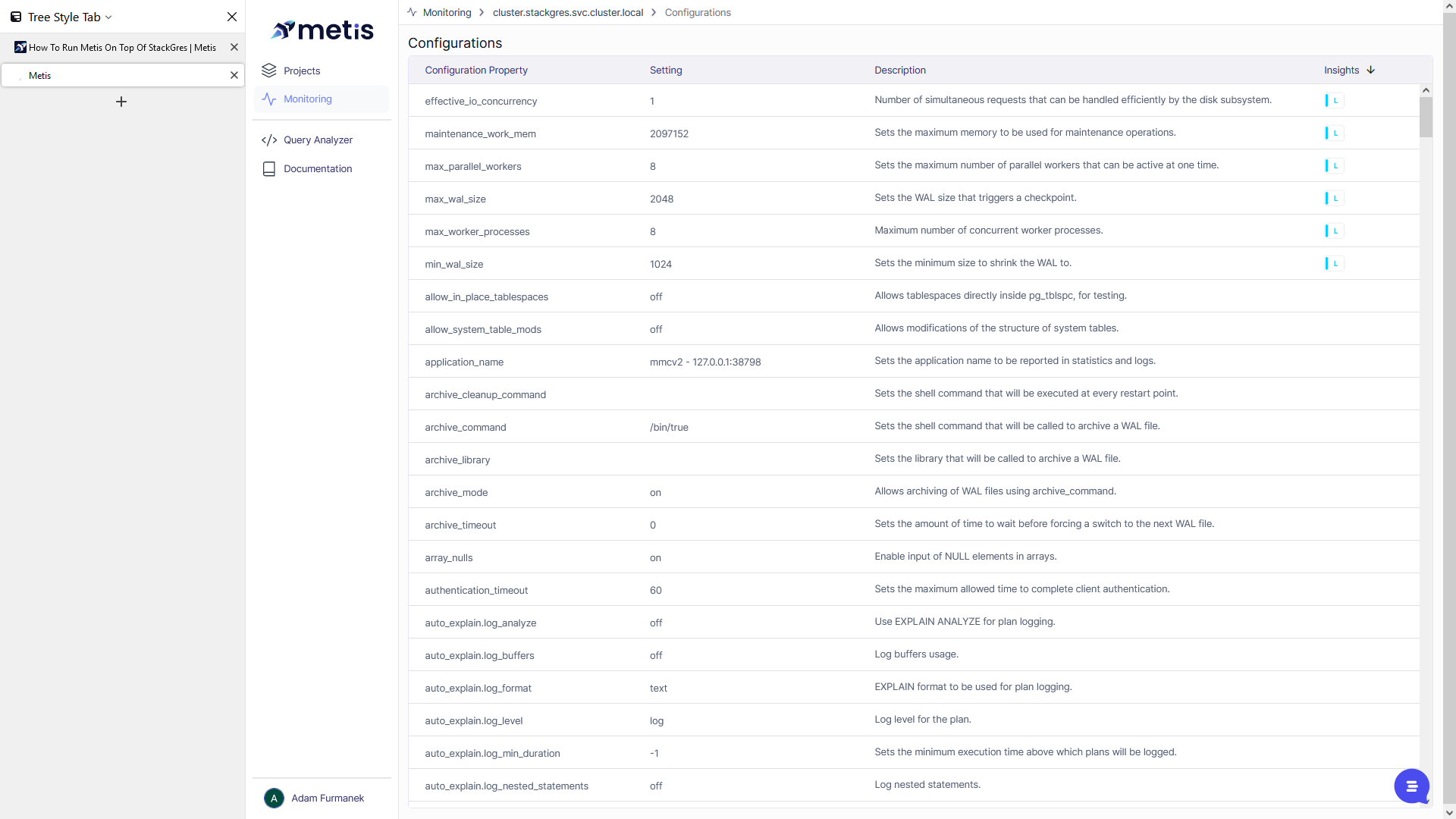Image resolution: width=1456 pixels, height=819 pixels.
Task: Select the max_wal_size property row
Action: pyautogui.click(x=914, y=199)
